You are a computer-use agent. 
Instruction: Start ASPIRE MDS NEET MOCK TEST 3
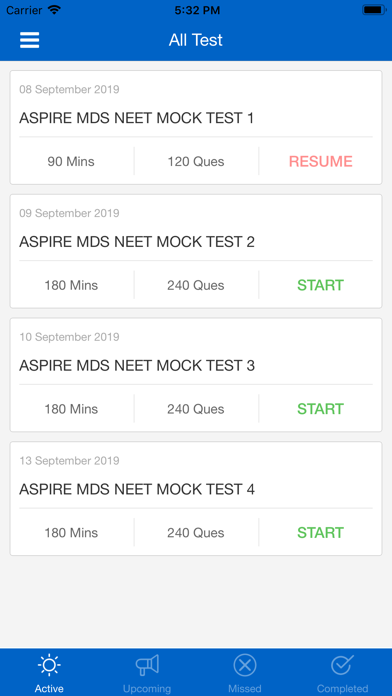321,409
